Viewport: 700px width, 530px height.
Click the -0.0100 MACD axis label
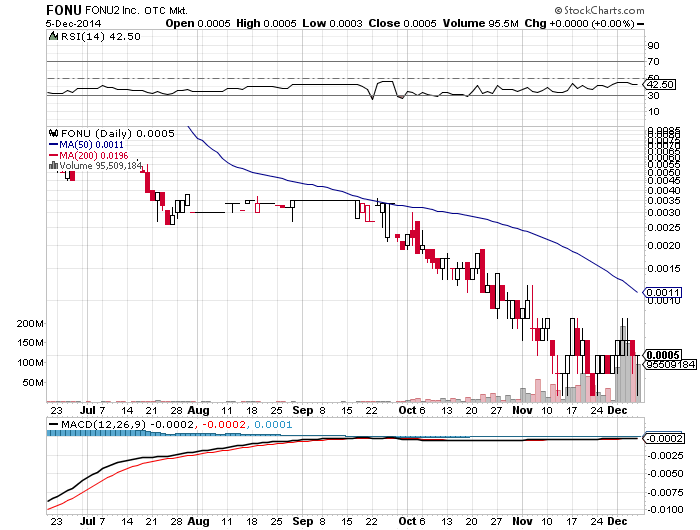[665, 509]
